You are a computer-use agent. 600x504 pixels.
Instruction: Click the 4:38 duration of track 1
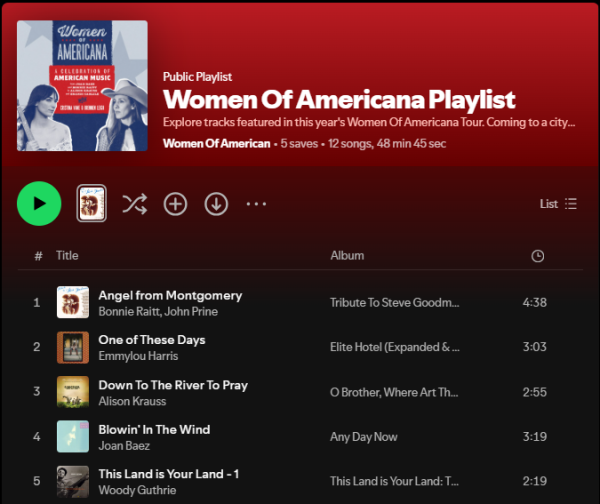pyautogui.click(x=535, y=302)
